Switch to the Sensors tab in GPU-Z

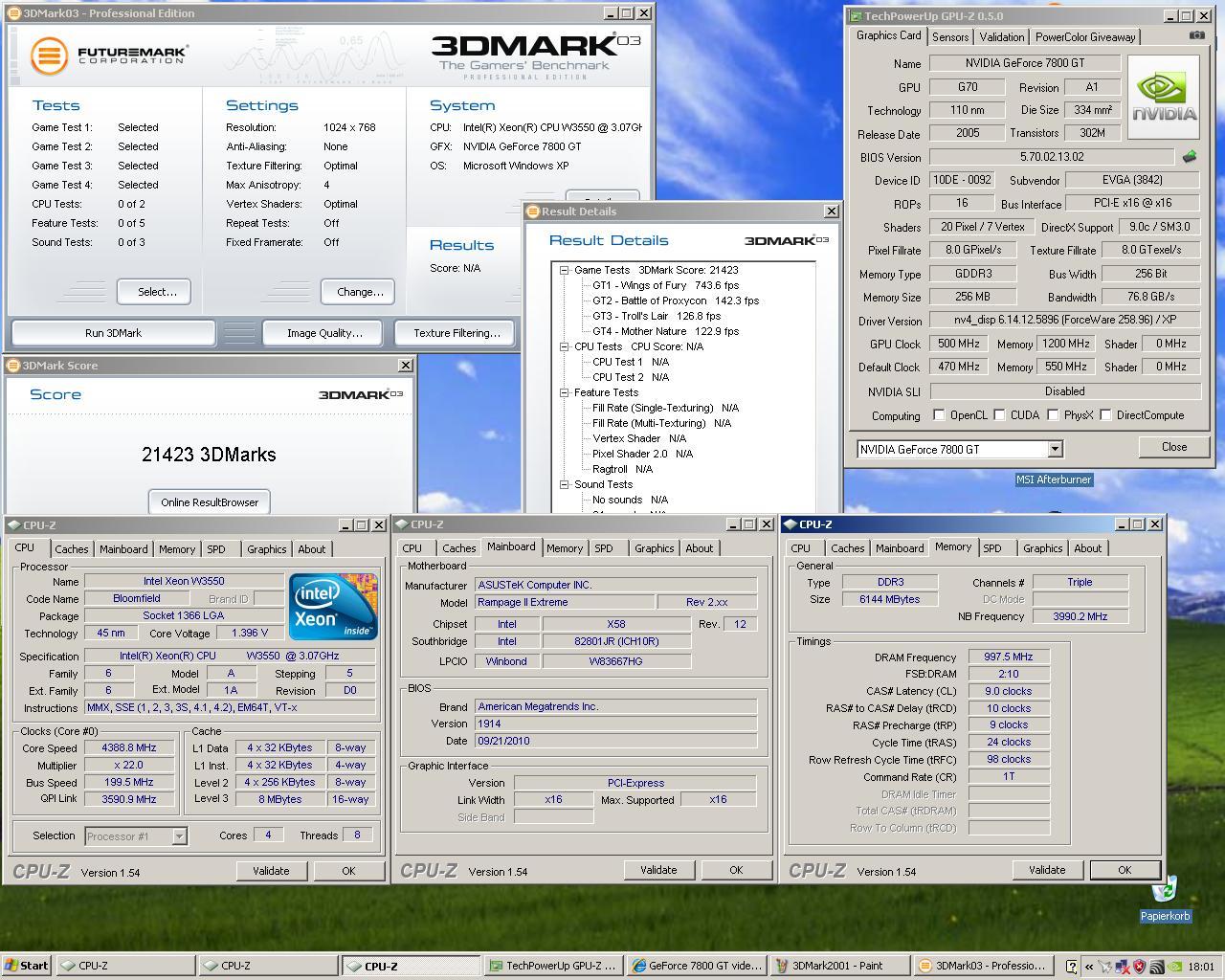click(950, 36)
